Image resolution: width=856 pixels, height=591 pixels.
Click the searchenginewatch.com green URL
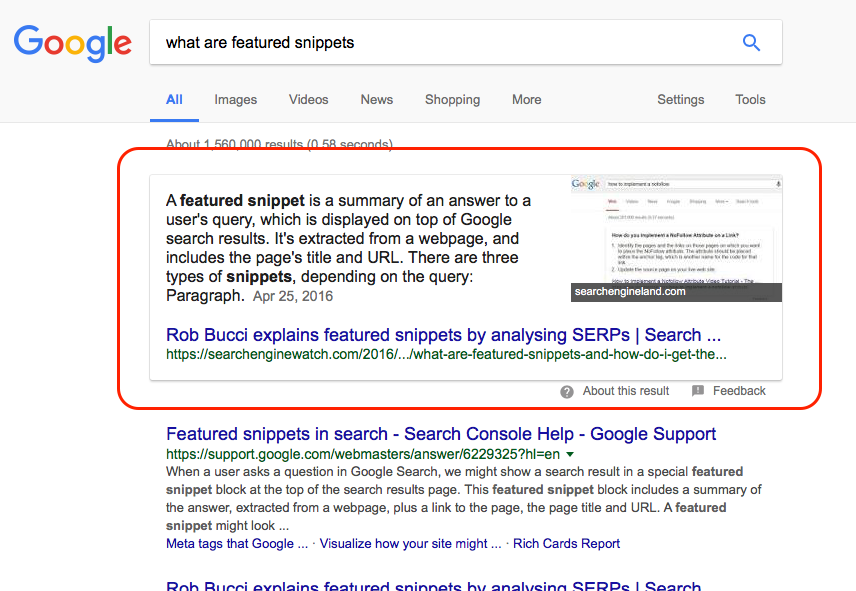[446, 354]
